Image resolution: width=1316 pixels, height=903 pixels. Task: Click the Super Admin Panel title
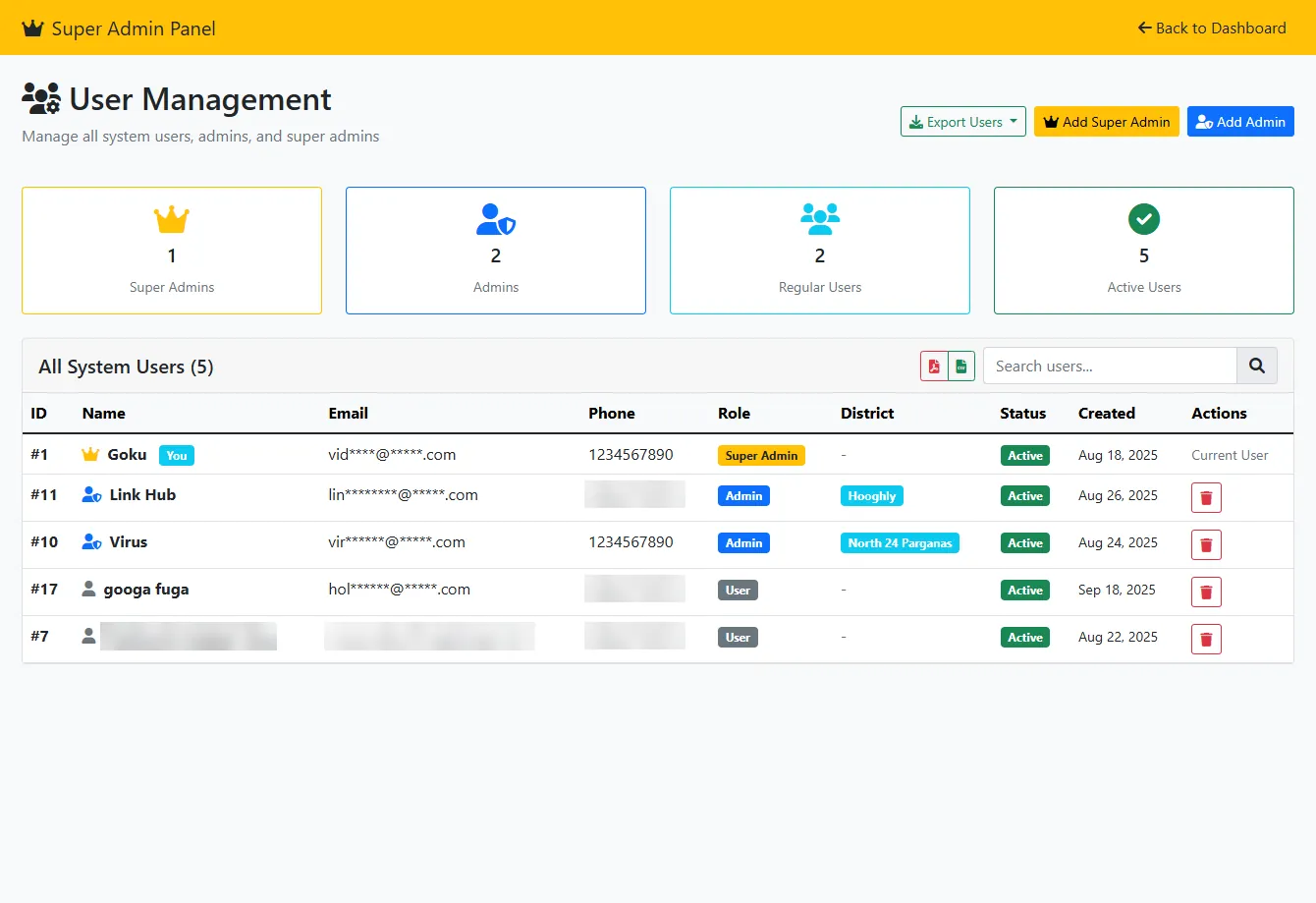point(134,28)
